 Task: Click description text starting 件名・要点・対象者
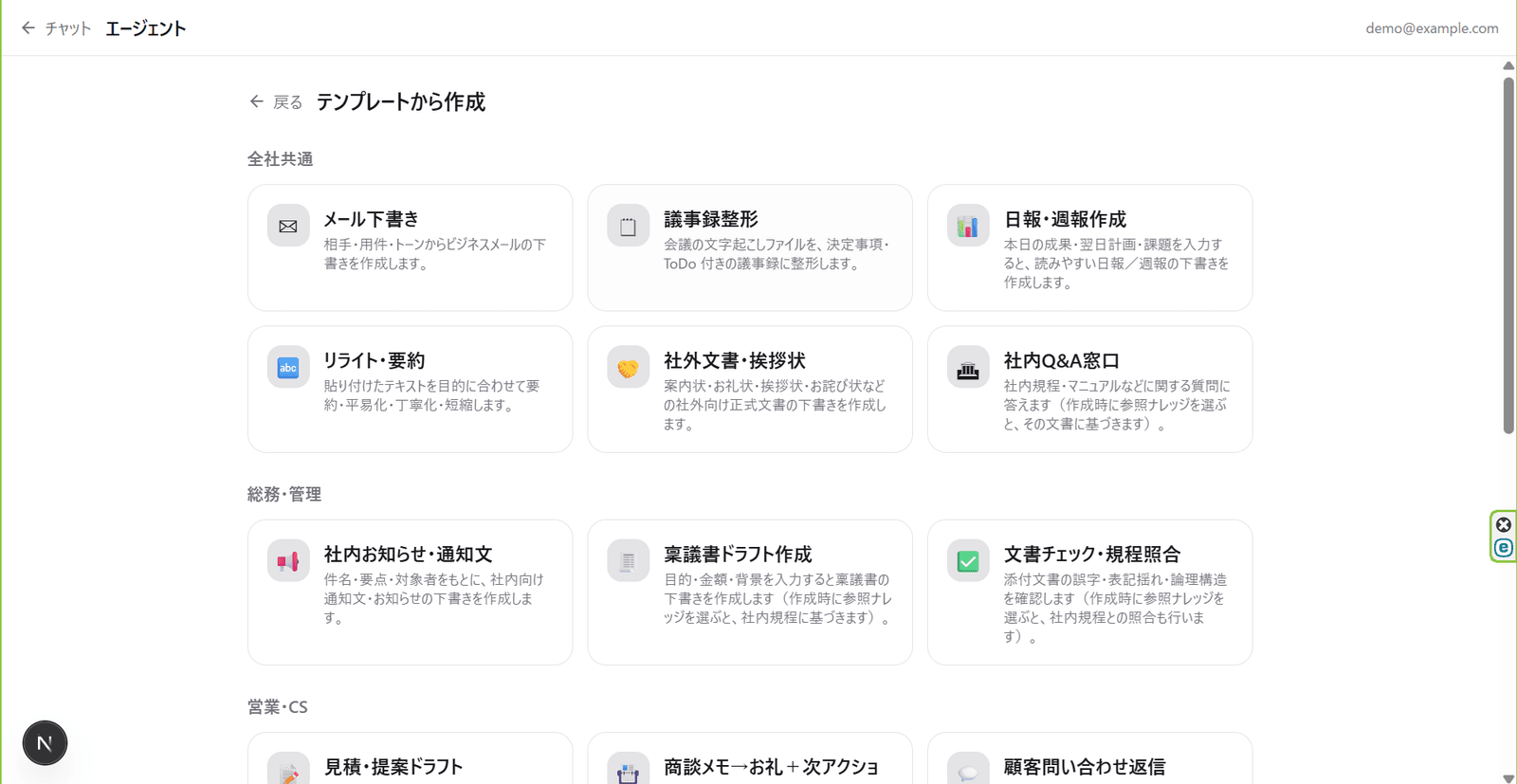[434, 598]
